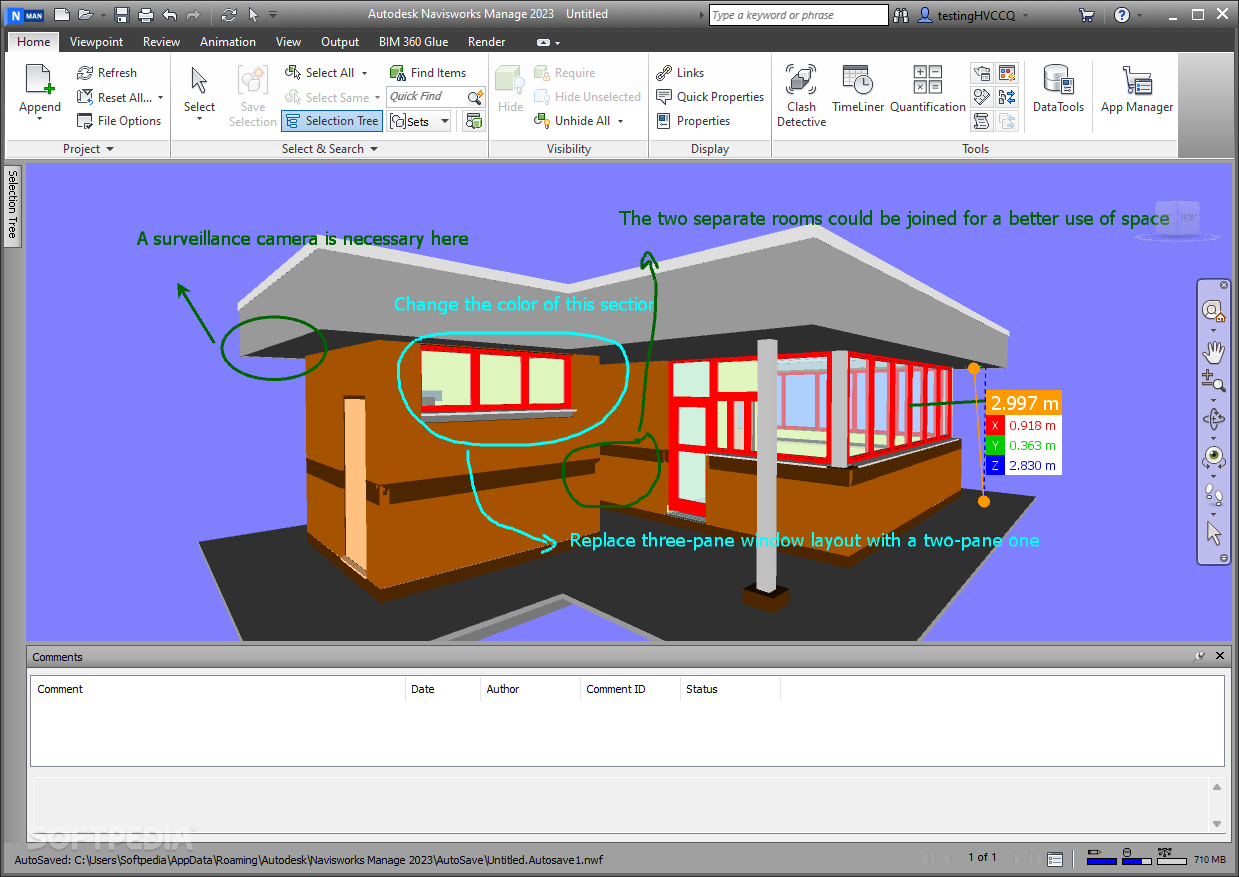Click the Comments text scrollbar down arrow
This screenshot has width=1239, height=877.
coord(1216,823)
